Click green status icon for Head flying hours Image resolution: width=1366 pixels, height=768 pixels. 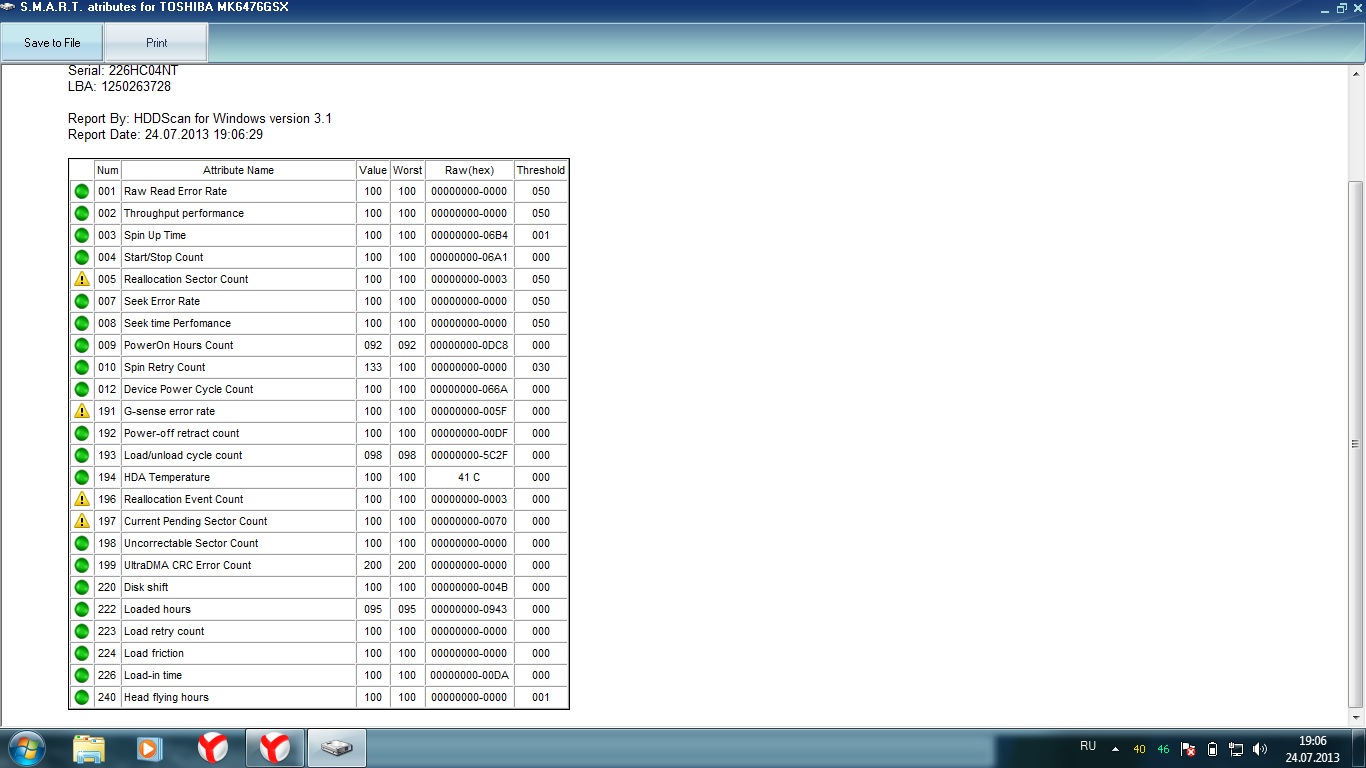(82, 697)
